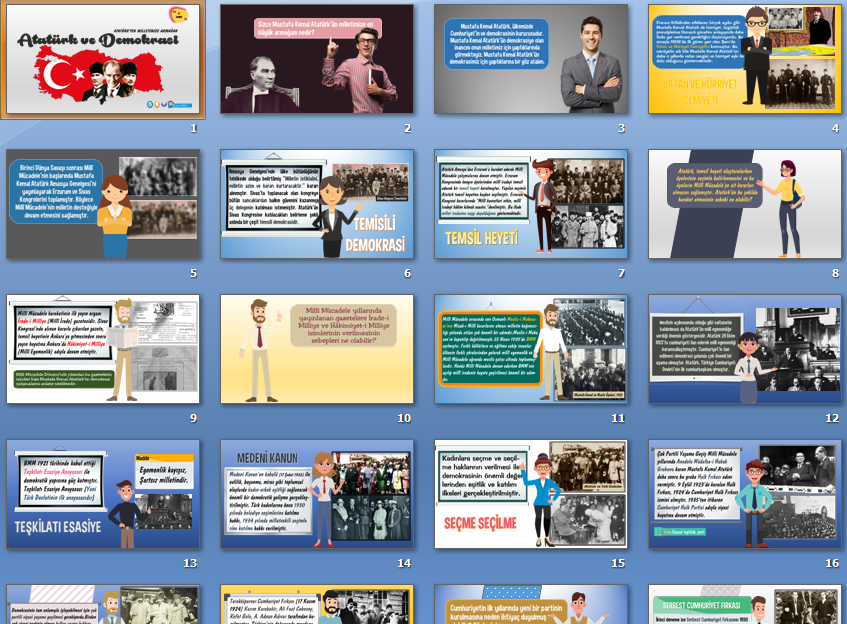Click slide 10 with the beige question bubble

coord(317,349)
